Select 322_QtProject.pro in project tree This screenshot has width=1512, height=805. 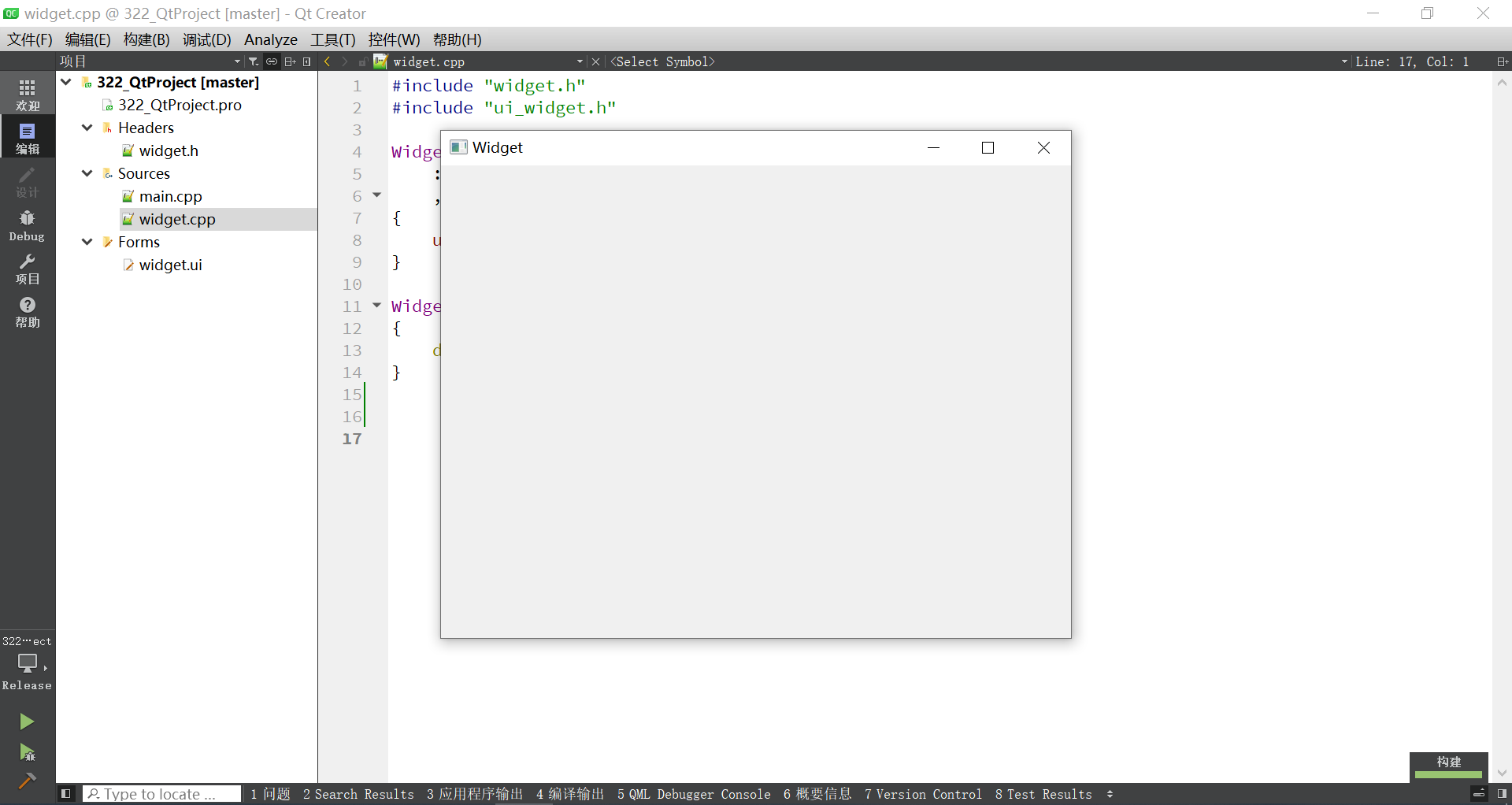tap(180, 105)
